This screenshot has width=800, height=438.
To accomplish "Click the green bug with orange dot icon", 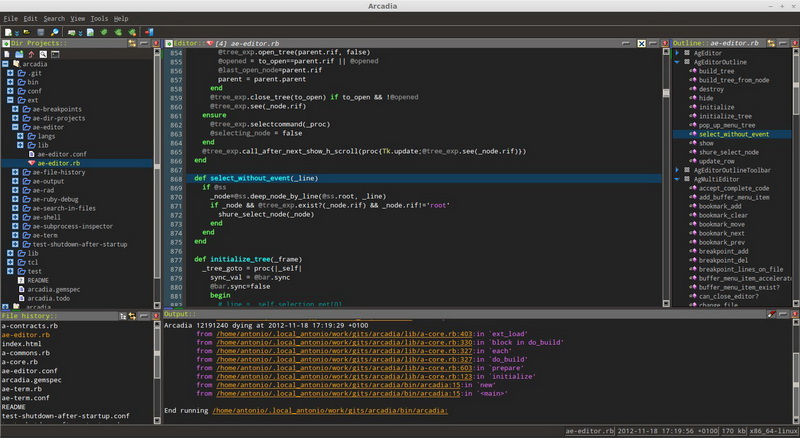I will [132, 32].
